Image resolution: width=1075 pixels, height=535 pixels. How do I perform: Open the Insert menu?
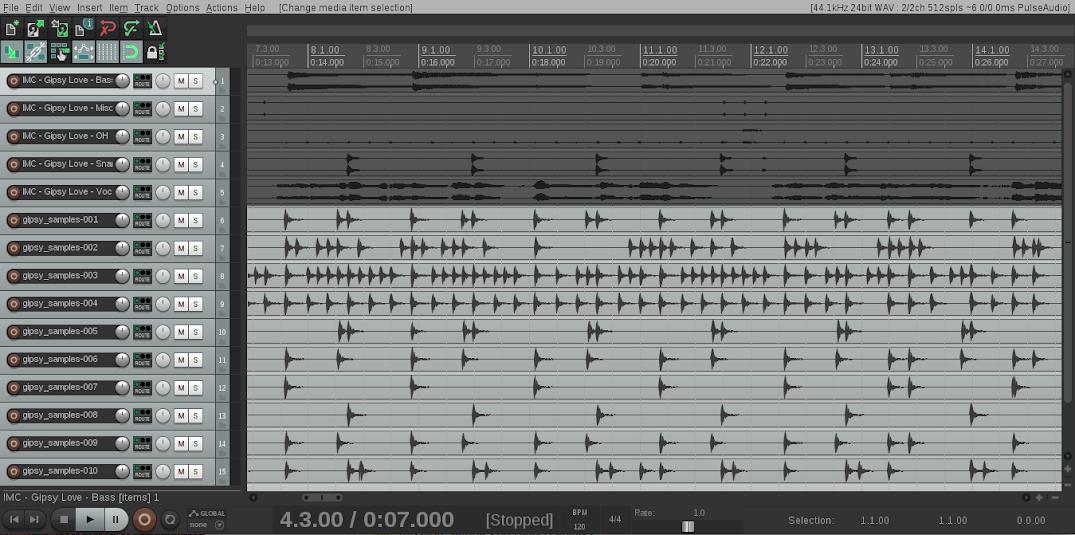[89, 8]
